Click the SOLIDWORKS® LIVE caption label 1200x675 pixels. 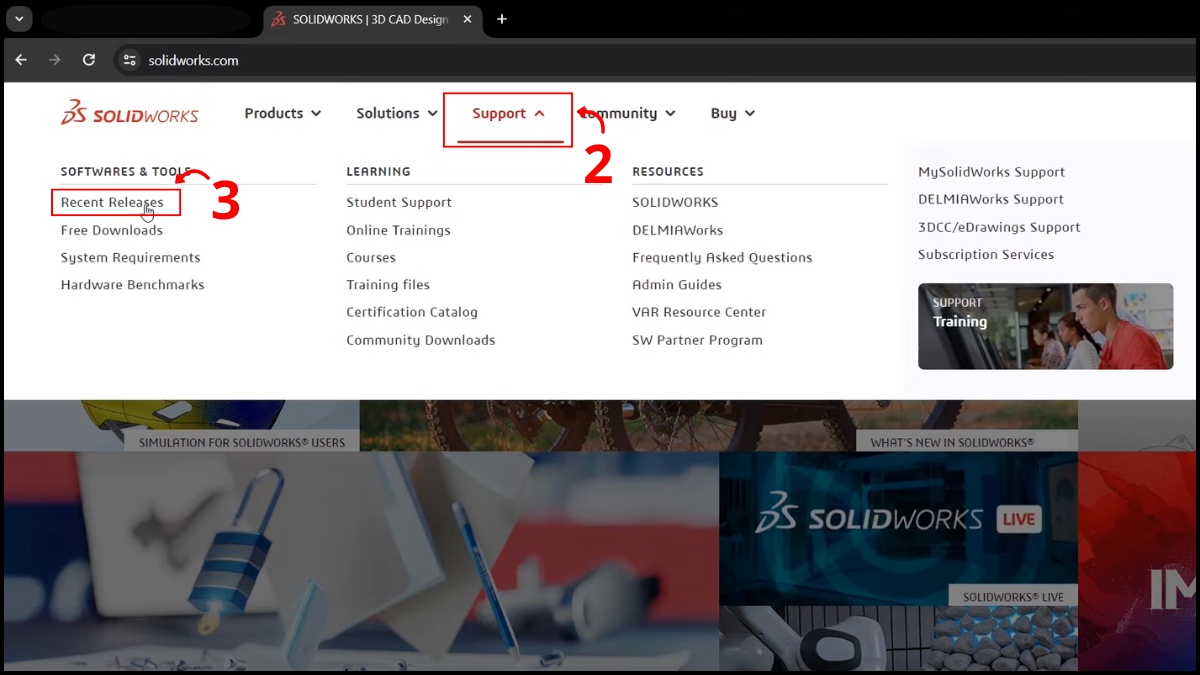coord(1013,597)
